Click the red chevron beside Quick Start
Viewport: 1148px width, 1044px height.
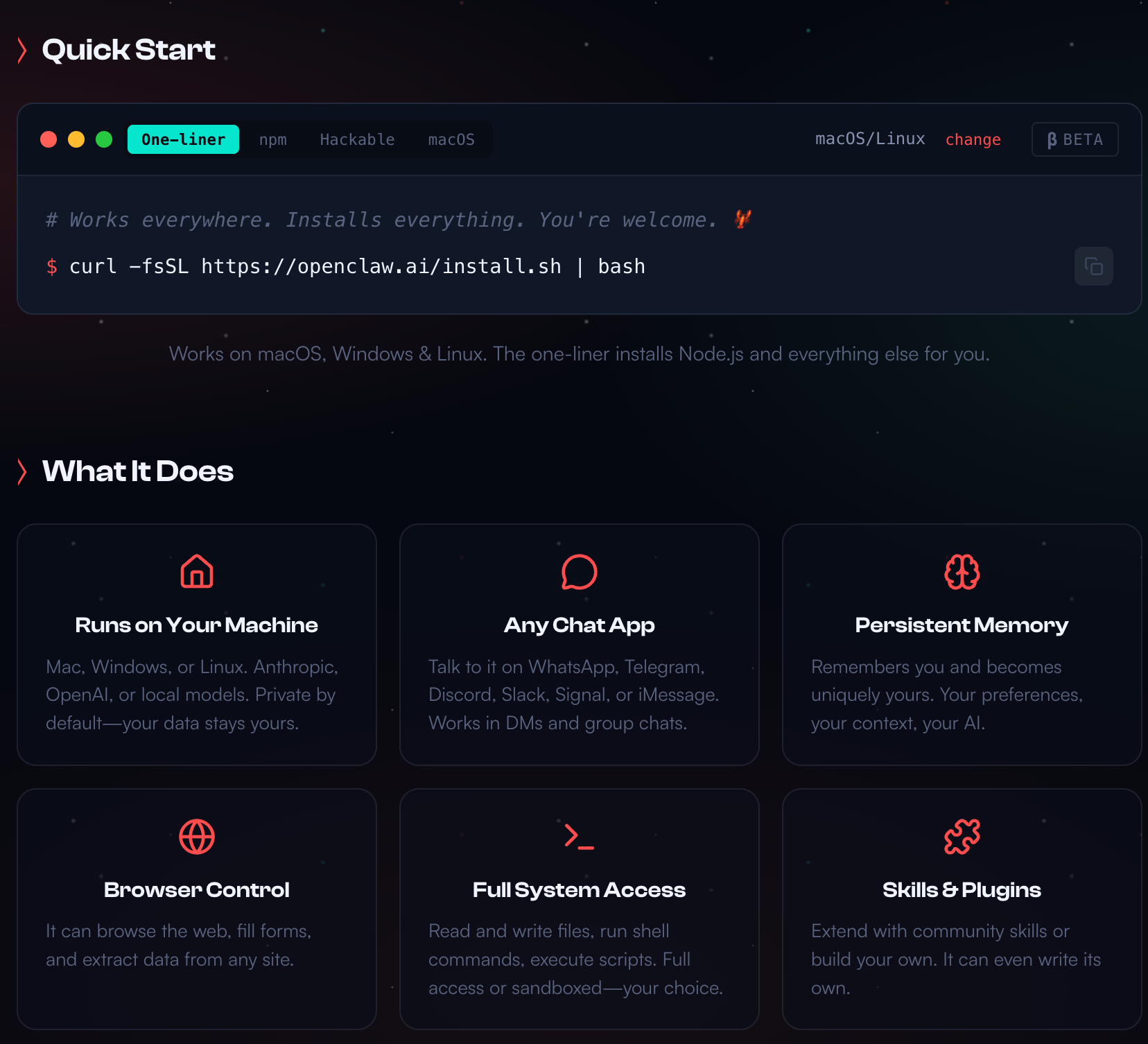tap(22, 51)
